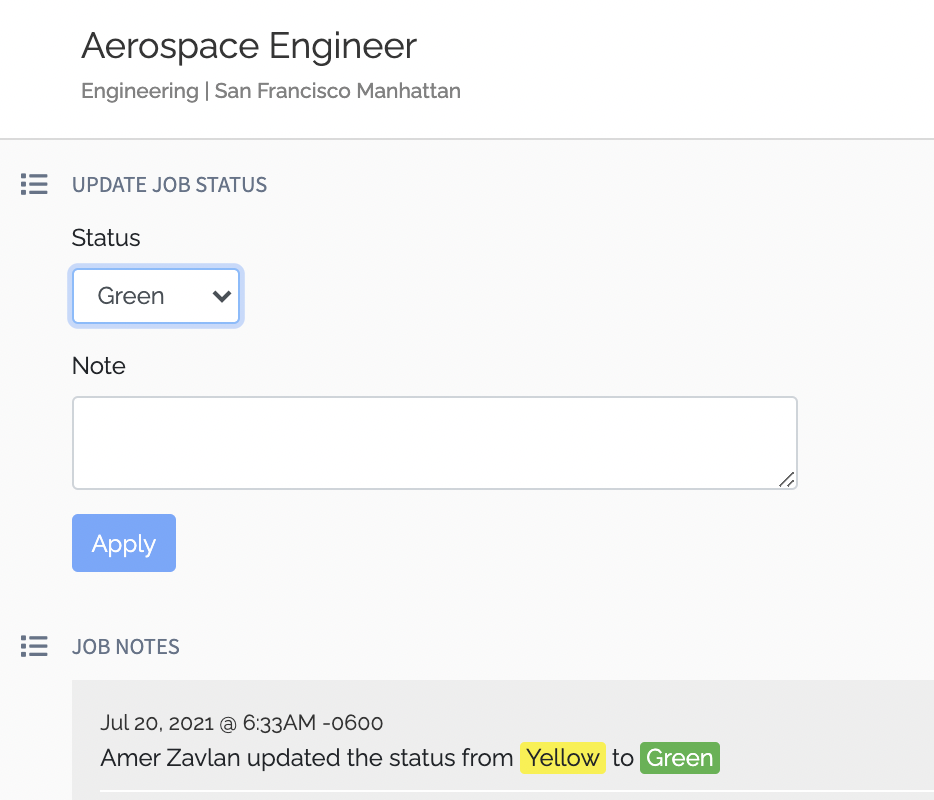Screen dimensions: 934x800
Task: Click the word Green inside the Status select
Action: point(131,296)
